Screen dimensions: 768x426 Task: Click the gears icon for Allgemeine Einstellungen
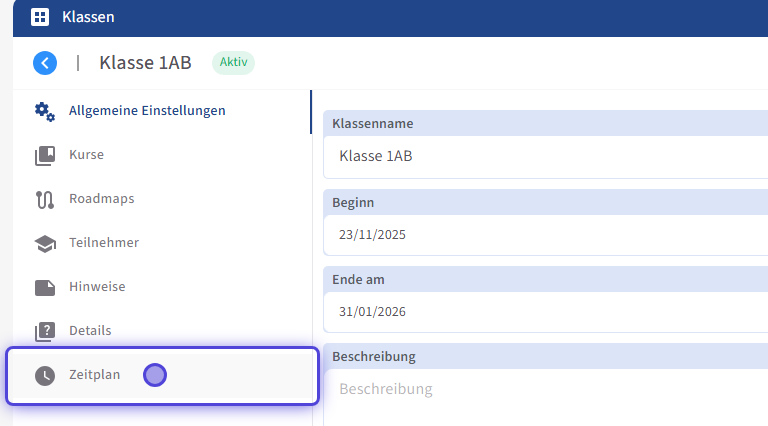tap(45, 111)
